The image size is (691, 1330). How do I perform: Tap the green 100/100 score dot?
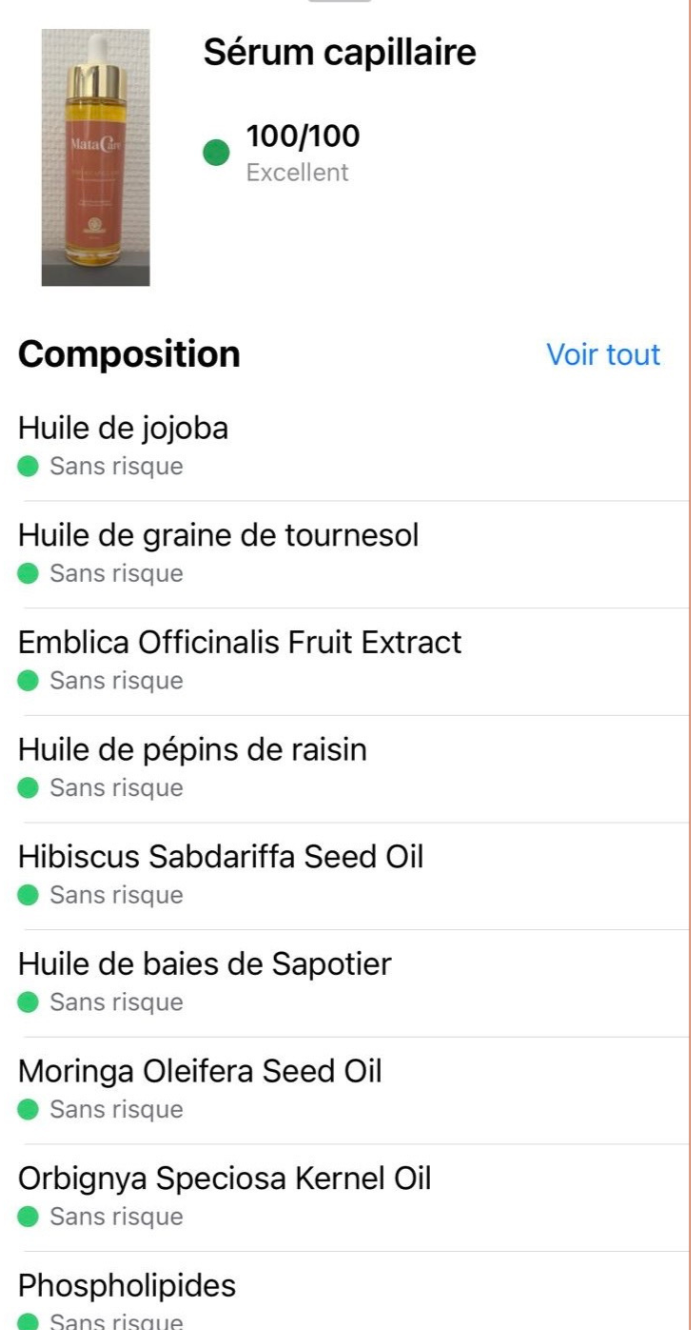pyautogui.click(x=216, y=153)
